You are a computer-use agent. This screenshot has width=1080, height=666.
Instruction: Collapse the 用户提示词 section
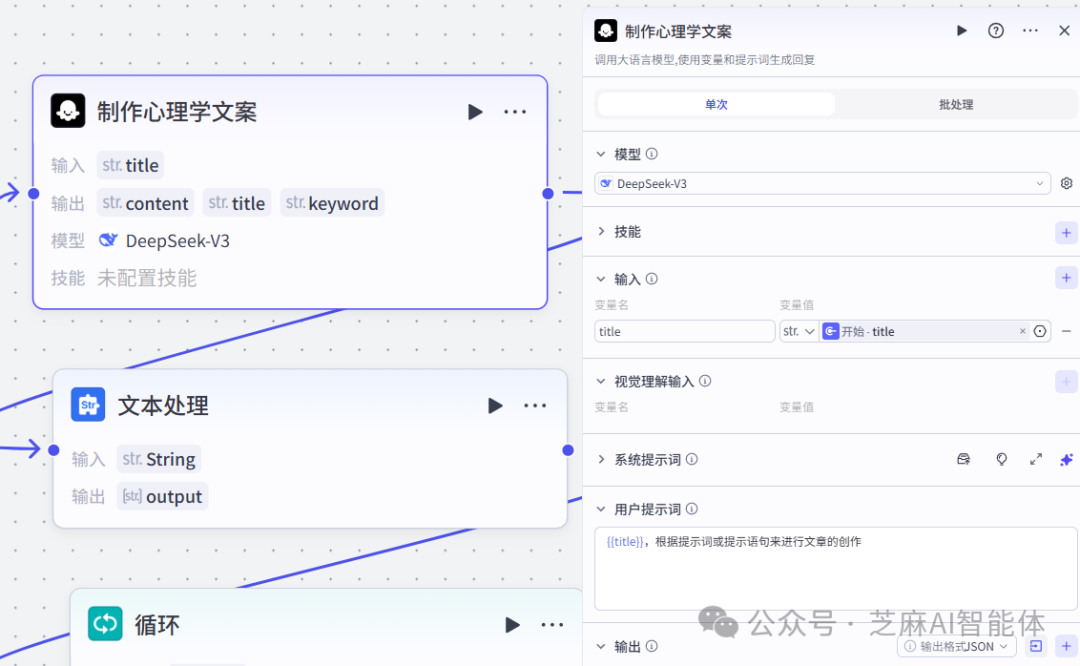tap(601, 509)
